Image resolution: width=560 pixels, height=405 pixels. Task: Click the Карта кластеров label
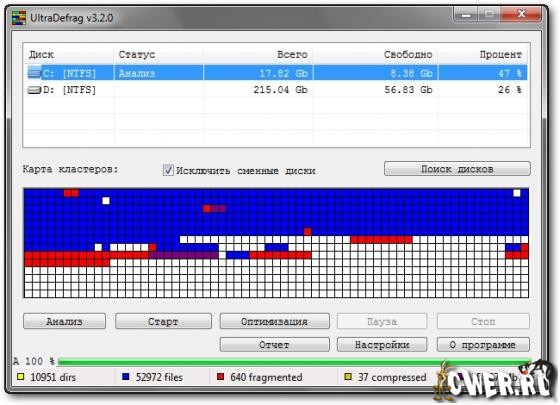coord(70,169)
